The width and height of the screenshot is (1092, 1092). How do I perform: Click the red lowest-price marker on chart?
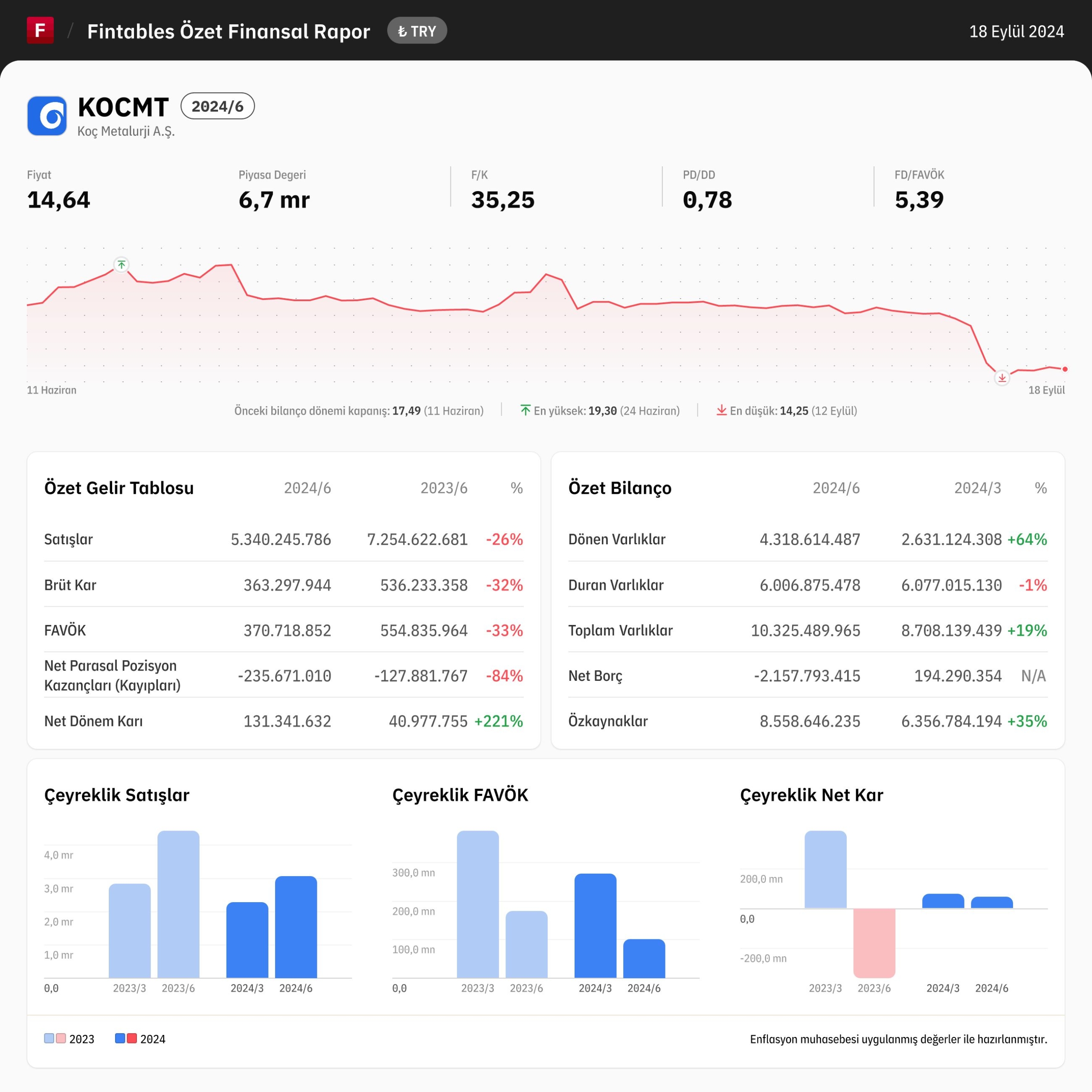tap(1002, 378)
